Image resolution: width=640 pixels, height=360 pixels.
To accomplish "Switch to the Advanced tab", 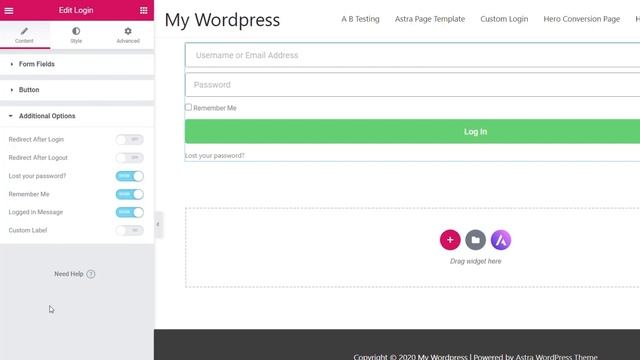I will pos(128,35).
